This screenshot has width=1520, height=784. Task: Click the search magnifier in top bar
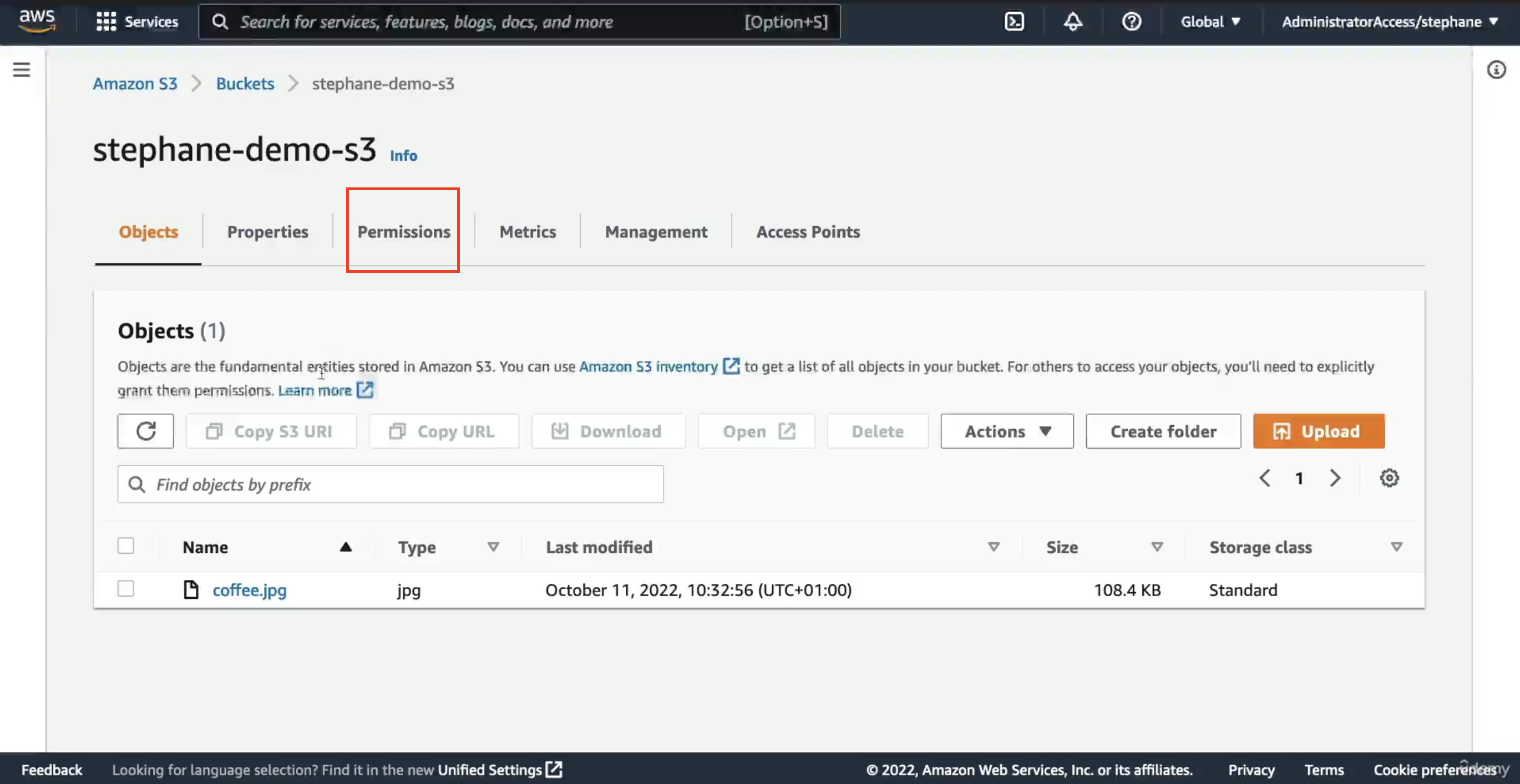(220, 22)
